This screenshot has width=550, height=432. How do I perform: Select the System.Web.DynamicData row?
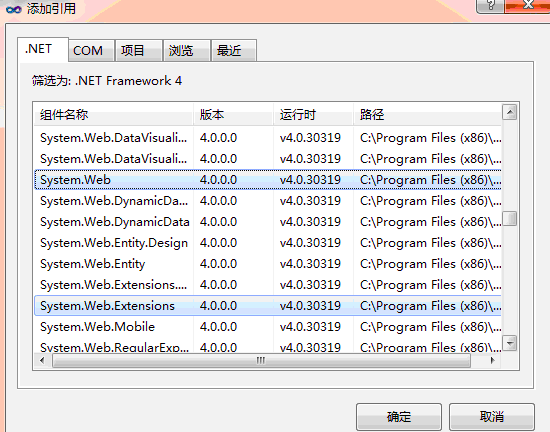point(268,222)
